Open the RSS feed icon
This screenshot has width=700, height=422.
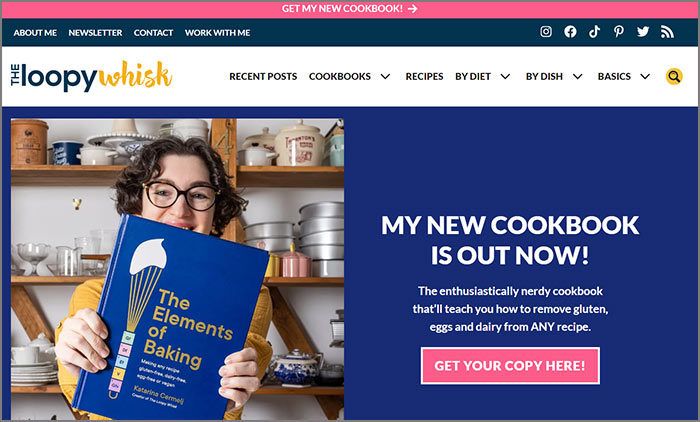click(x=667, y=32)
